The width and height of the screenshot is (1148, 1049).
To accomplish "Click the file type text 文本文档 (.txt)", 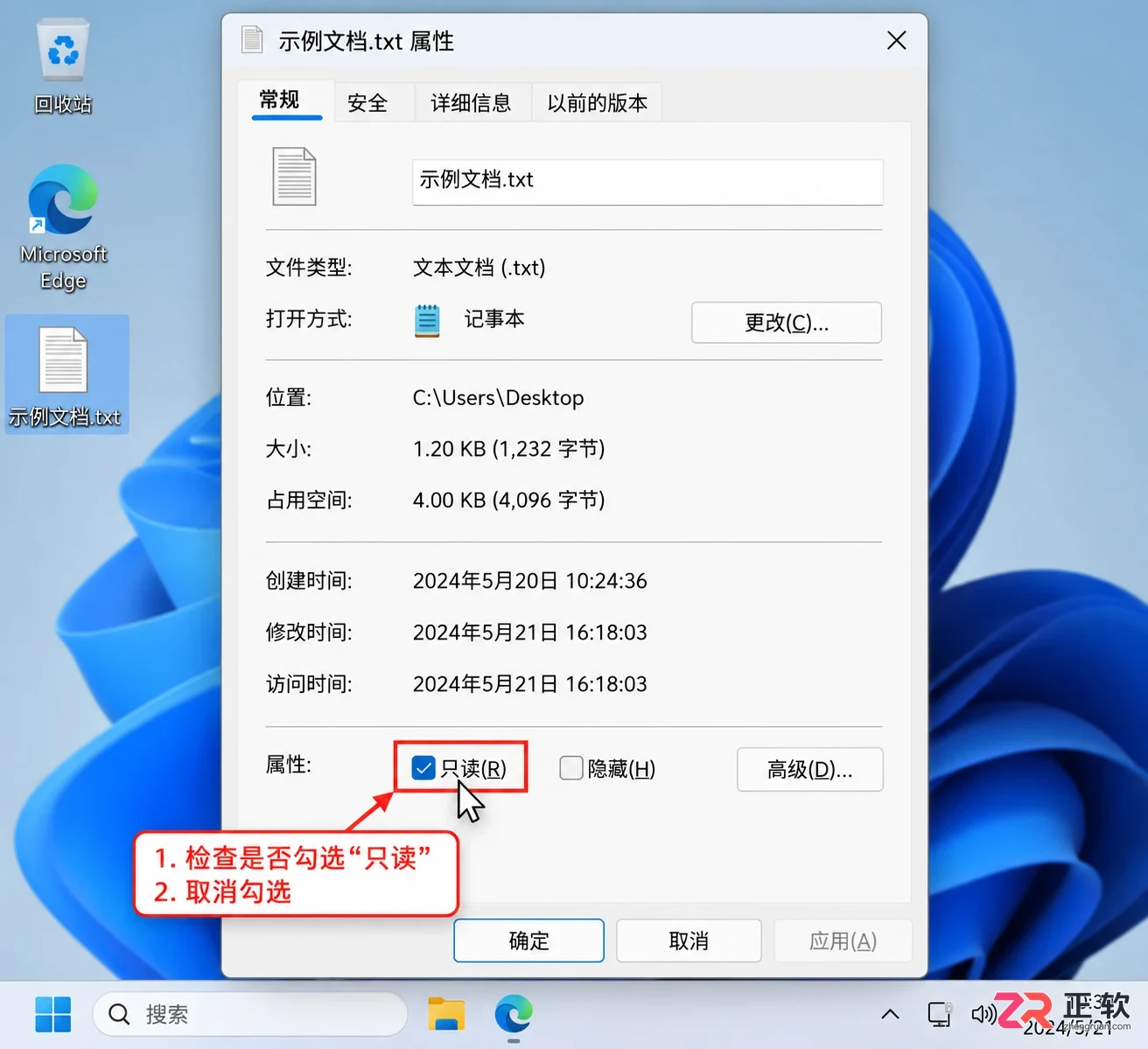I will 479,268.
